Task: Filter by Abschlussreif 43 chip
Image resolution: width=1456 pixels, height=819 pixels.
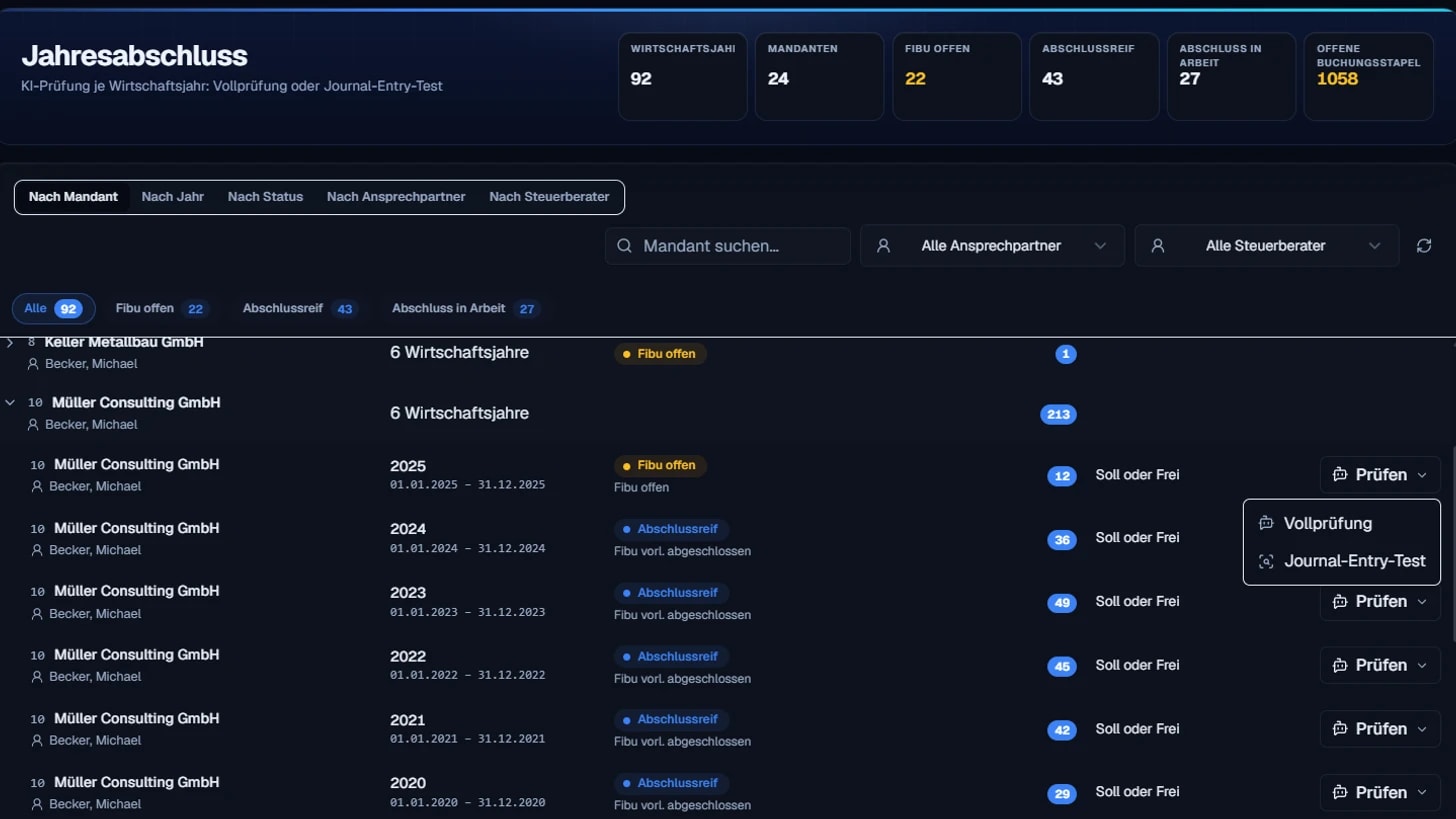Action: tap(299, 309)
